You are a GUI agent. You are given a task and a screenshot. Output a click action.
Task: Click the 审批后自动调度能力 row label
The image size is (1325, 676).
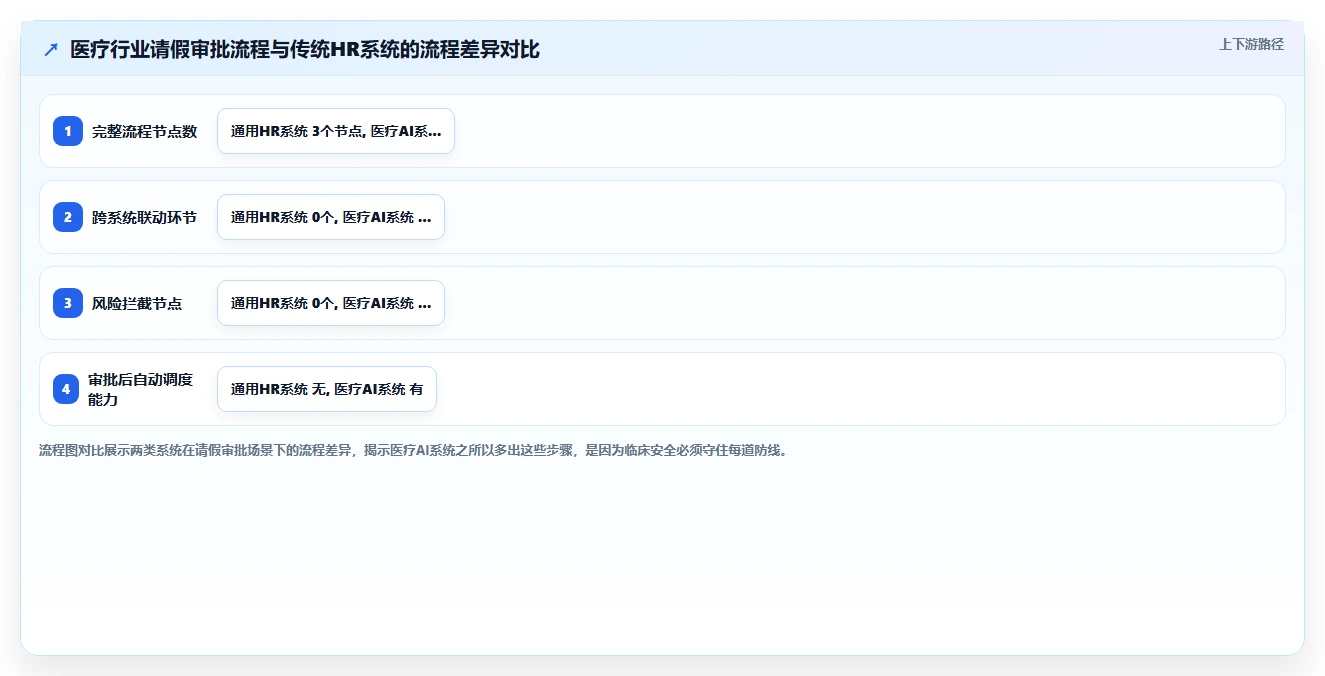pos(140,389)
